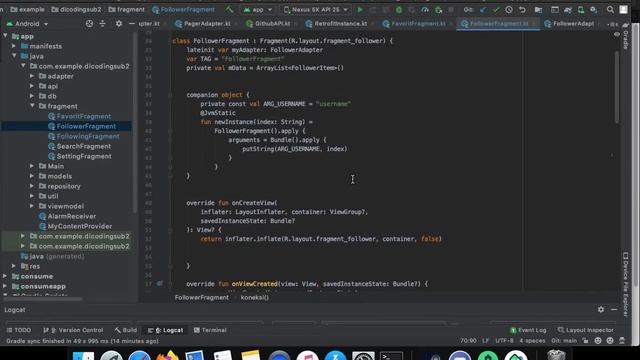Toggle the read-only lock icon in status bar
Viewport: 640px width, 360px height.
pyautogui.click(x=586, y=340)
